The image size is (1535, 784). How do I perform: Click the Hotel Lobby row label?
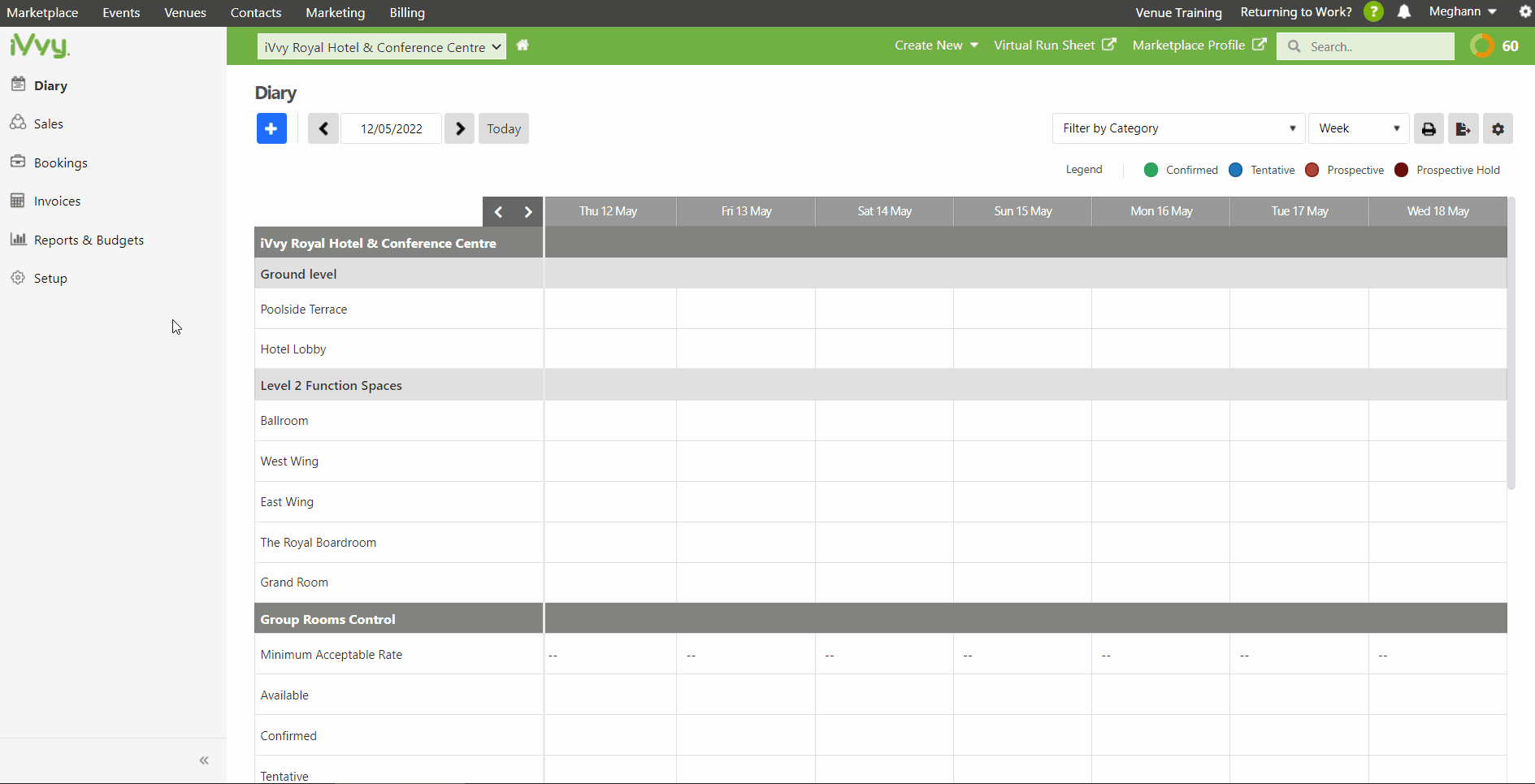(293, 349)
